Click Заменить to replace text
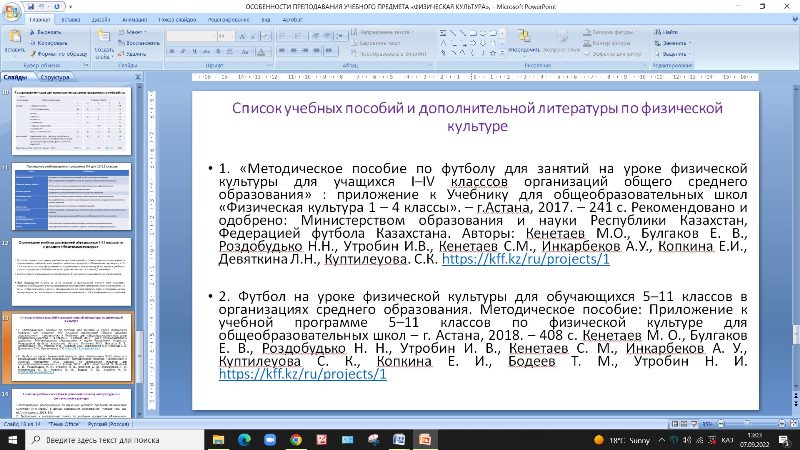 (x=672, y=43)
